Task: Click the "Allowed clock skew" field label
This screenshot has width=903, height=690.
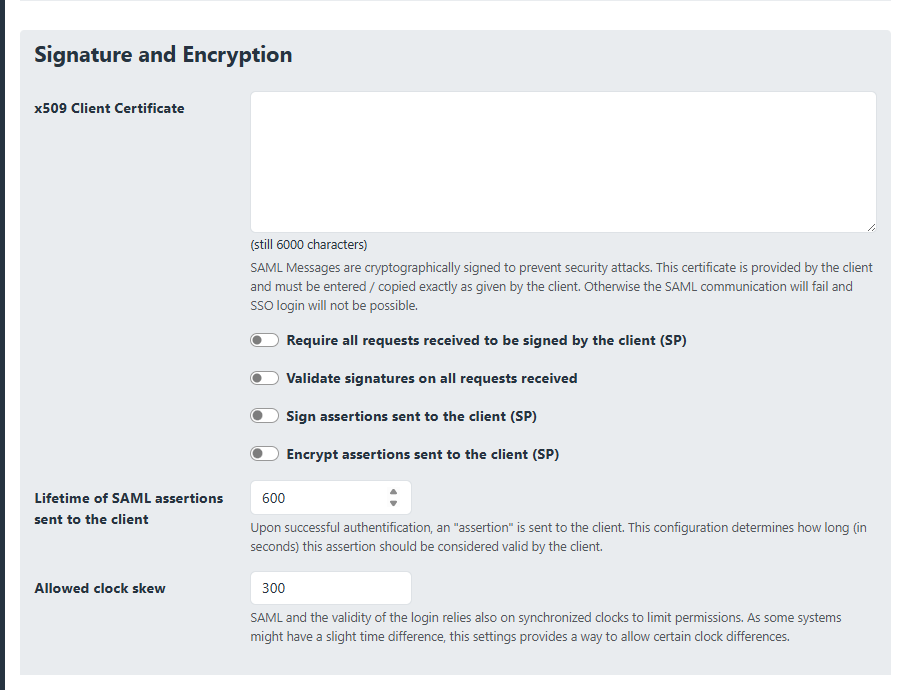Action: [100, 588]
